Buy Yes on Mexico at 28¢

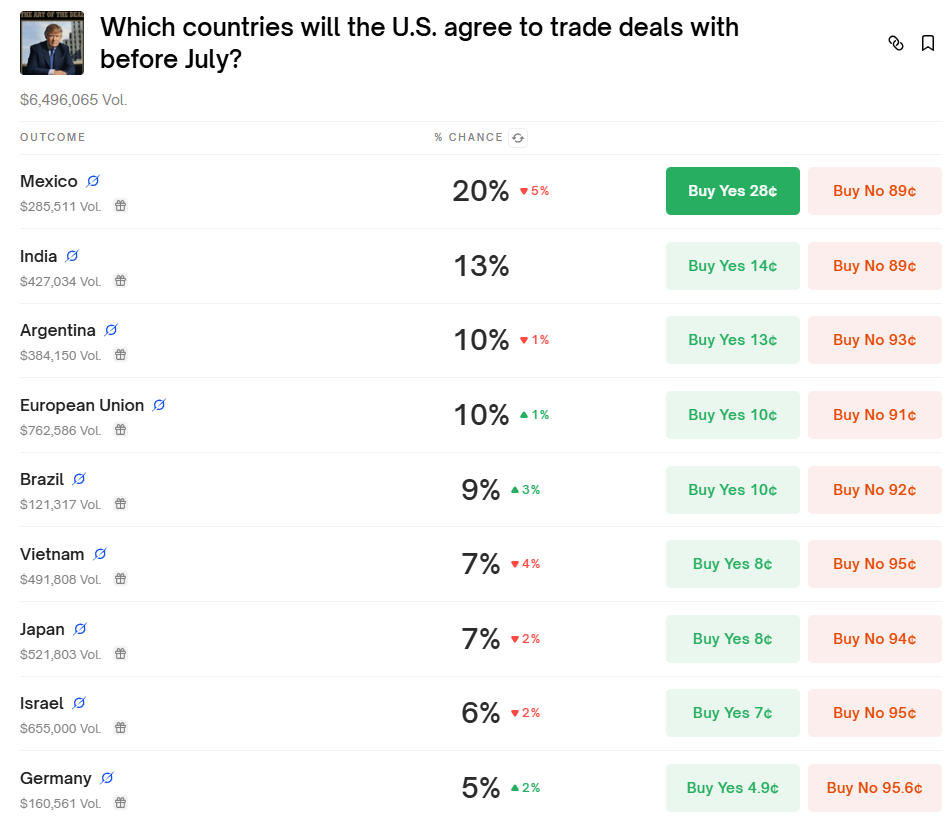point(732,191)
